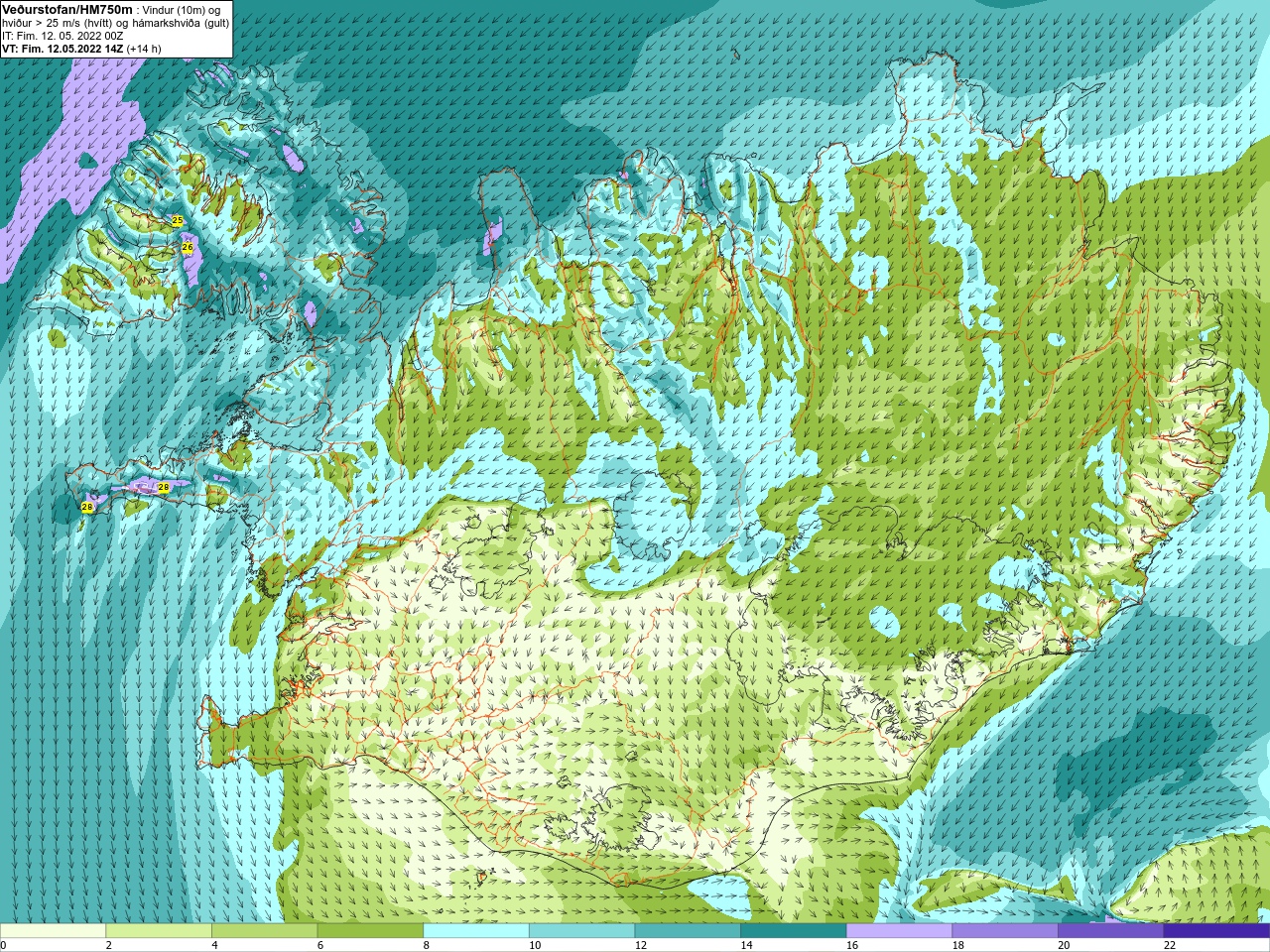Click the 'IT: Fim. 12. 05. 2022 00Z' line

[63, 36]
